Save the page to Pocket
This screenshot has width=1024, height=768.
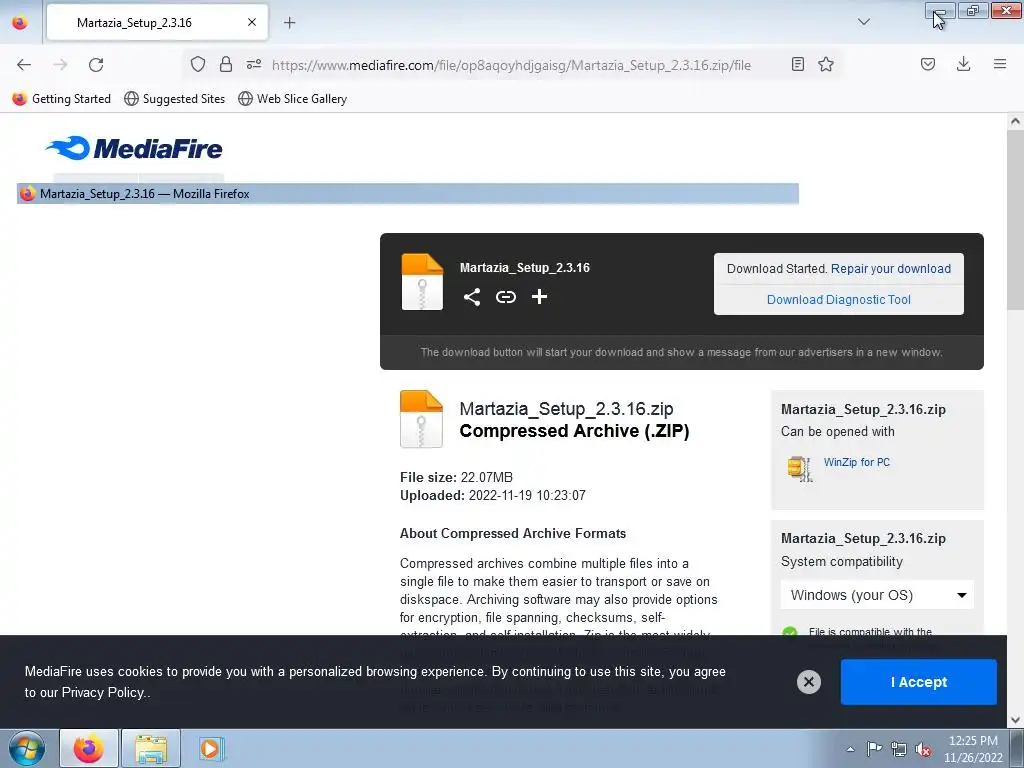pyautogui.click(x=927, y=64)
